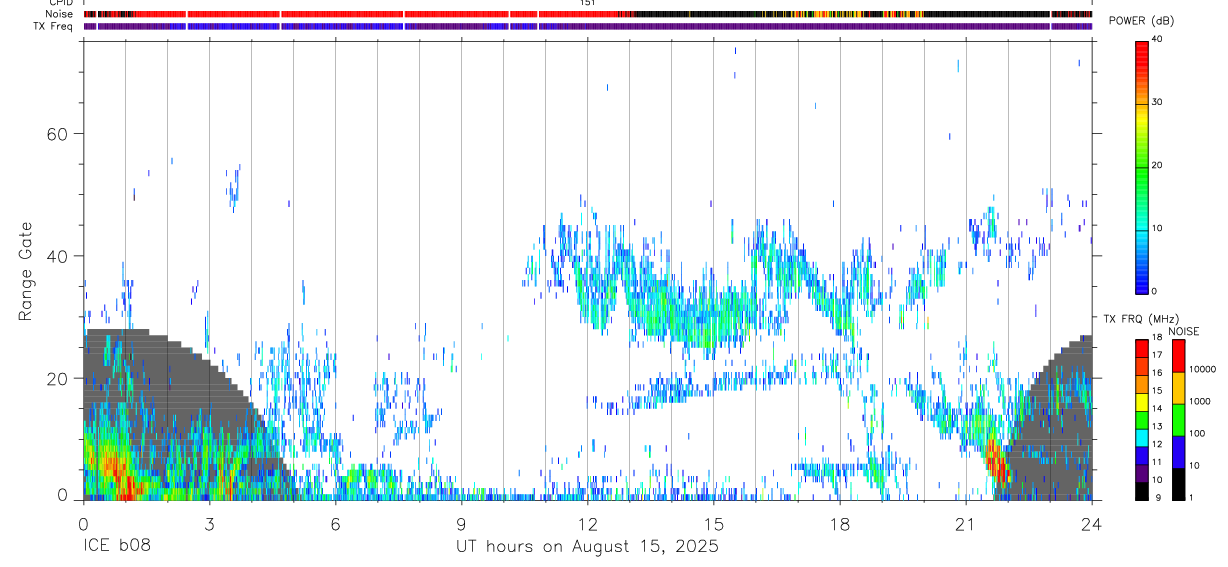
Task: Click the 'Noise' row label at top left
Action: pyautogui.click(x=60, y=14)
